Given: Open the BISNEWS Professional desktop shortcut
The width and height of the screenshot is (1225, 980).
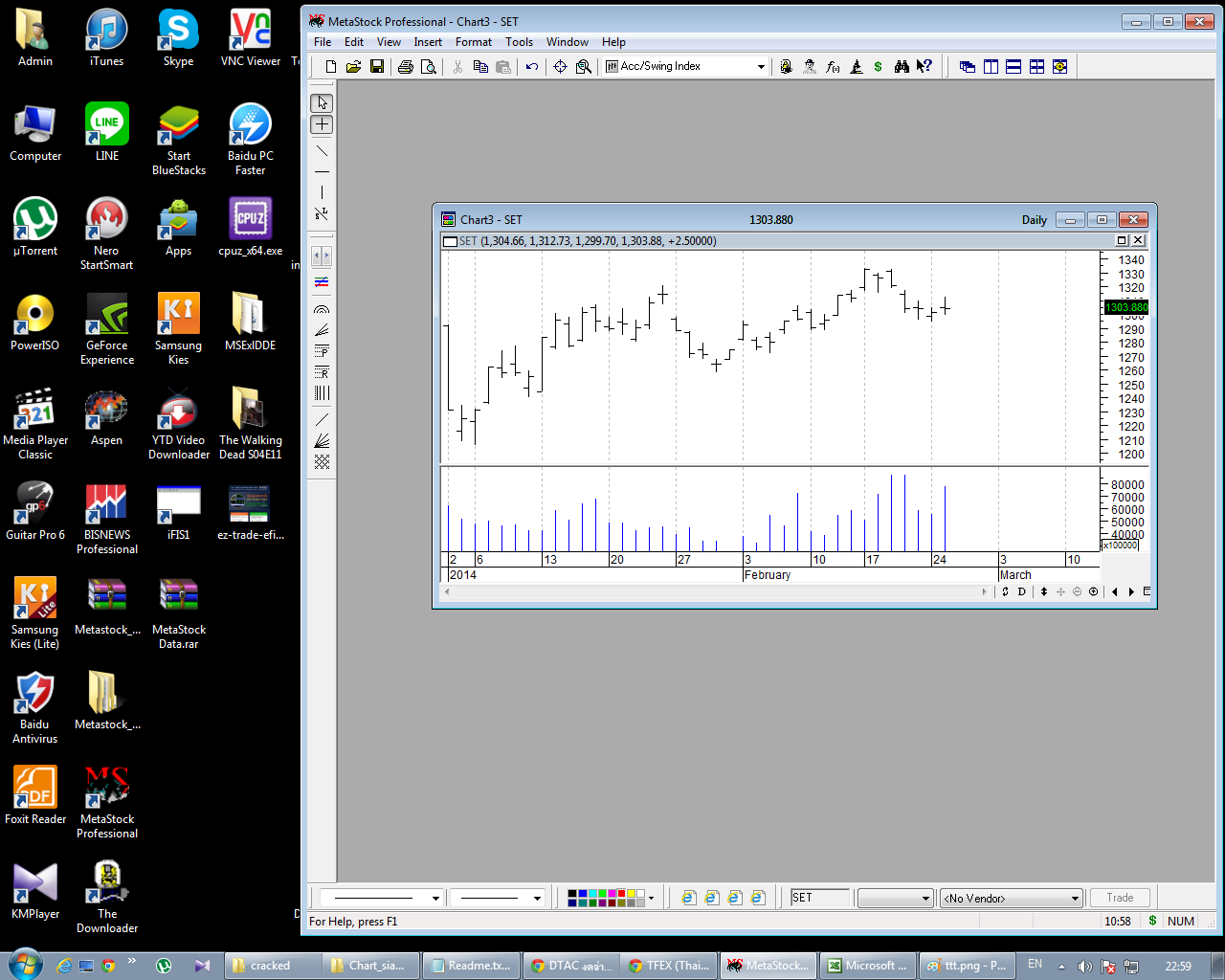Looking at the screenshot, I should pos(107,519).
